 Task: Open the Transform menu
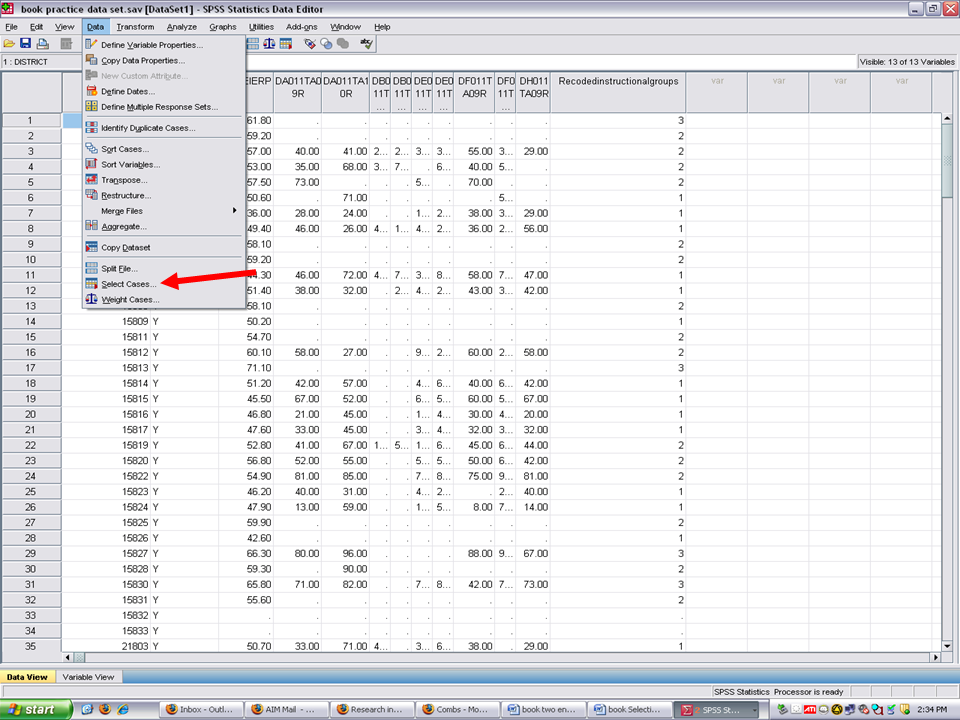(x=135, y=27)
